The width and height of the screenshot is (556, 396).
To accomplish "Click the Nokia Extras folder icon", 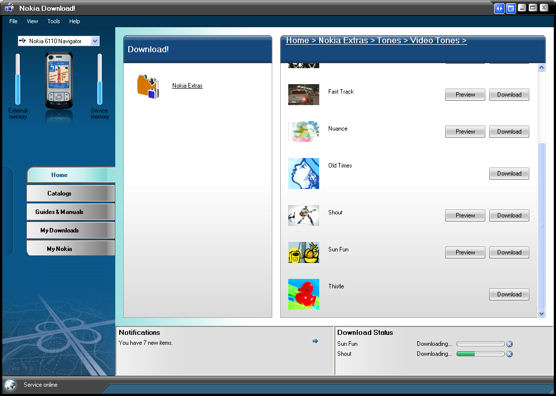I will pyautogui.click(x=148, y=86).
